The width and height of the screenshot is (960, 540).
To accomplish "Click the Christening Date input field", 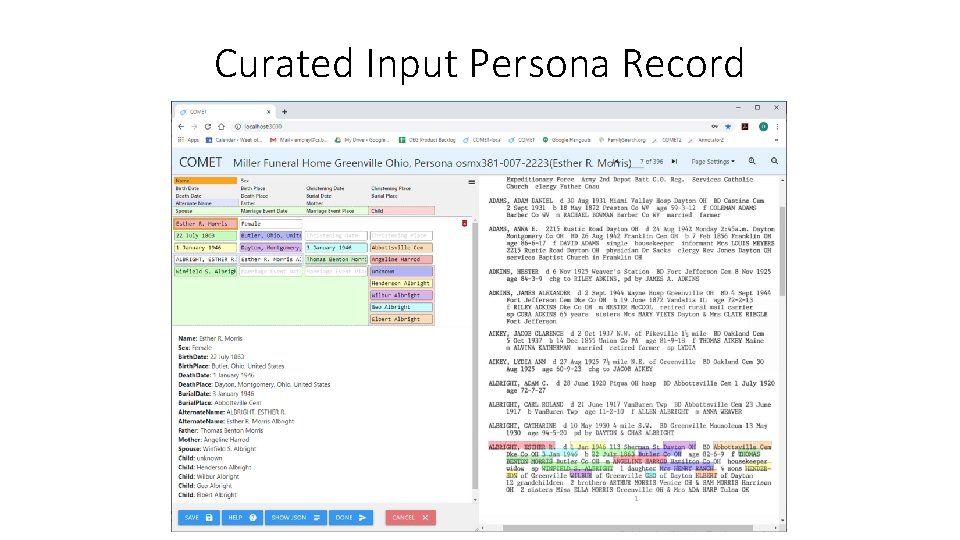I will [x=336, y=236].
